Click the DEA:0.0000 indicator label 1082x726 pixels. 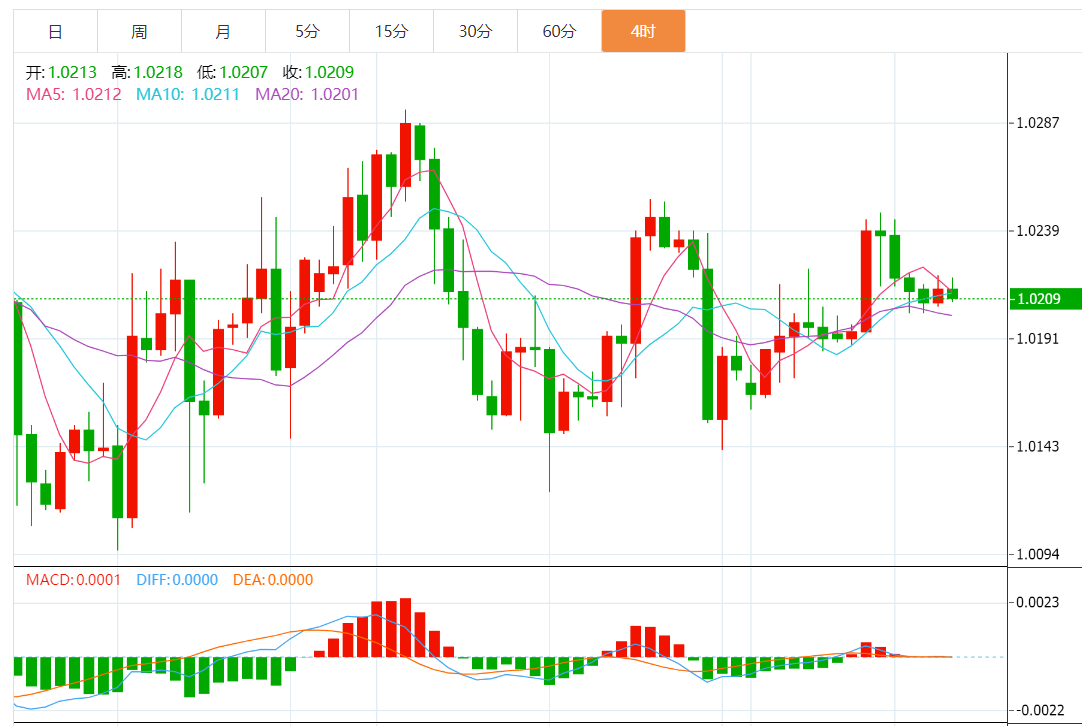[273, 580]
